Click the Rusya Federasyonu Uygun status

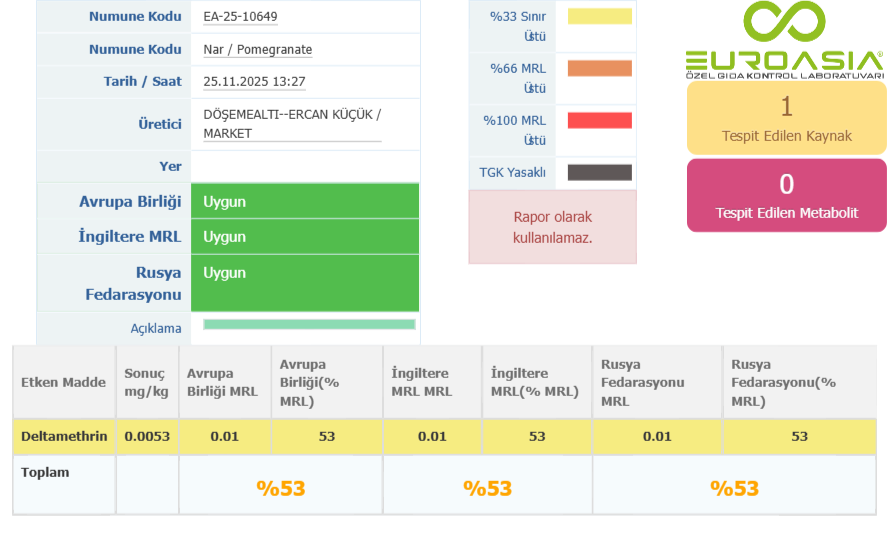click(304, 282)
